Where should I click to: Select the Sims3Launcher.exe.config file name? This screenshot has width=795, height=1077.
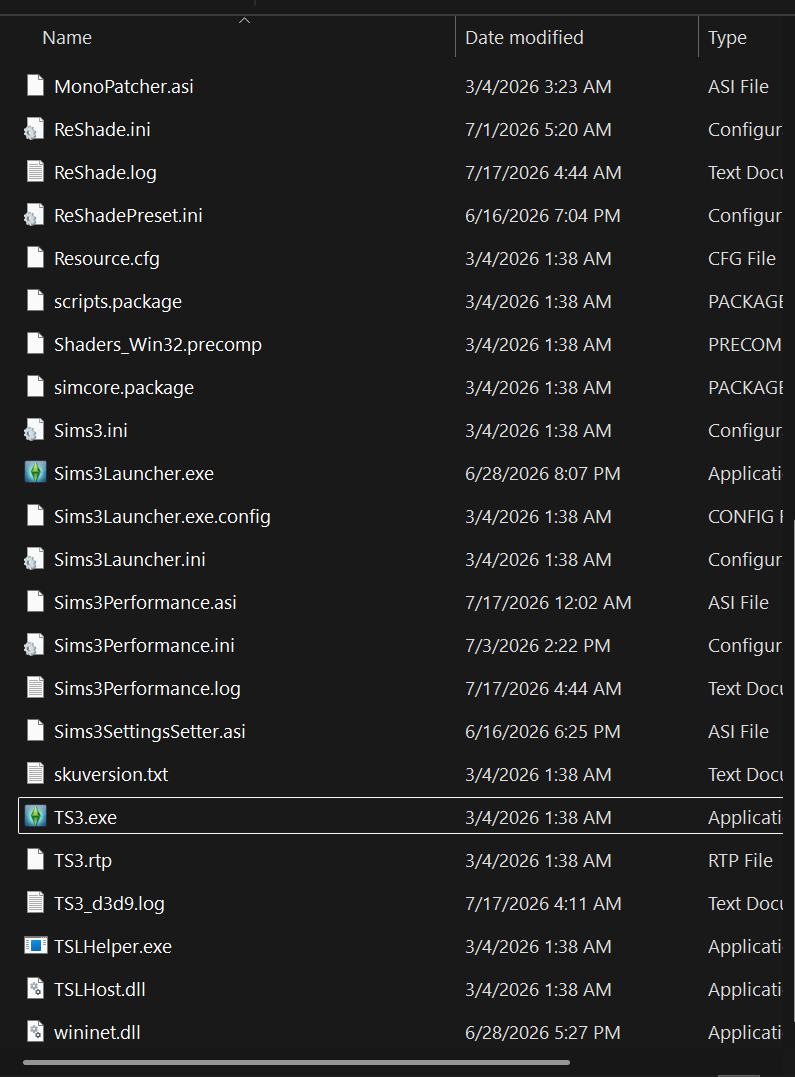pos(162,517)
